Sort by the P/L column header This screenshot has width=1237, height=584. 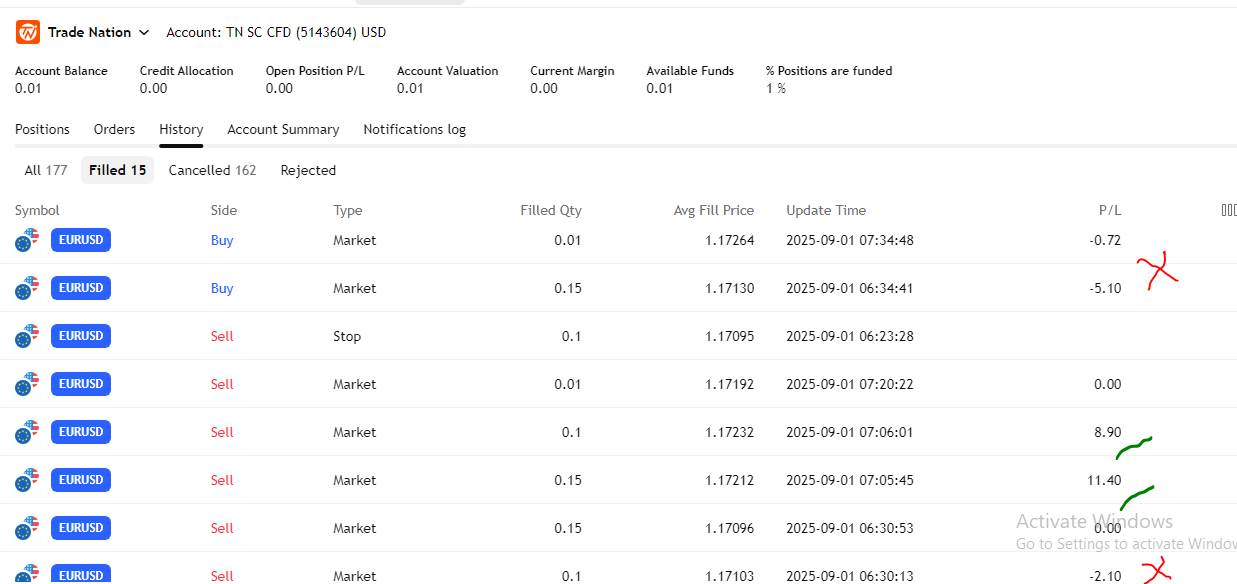[1109, 210]
